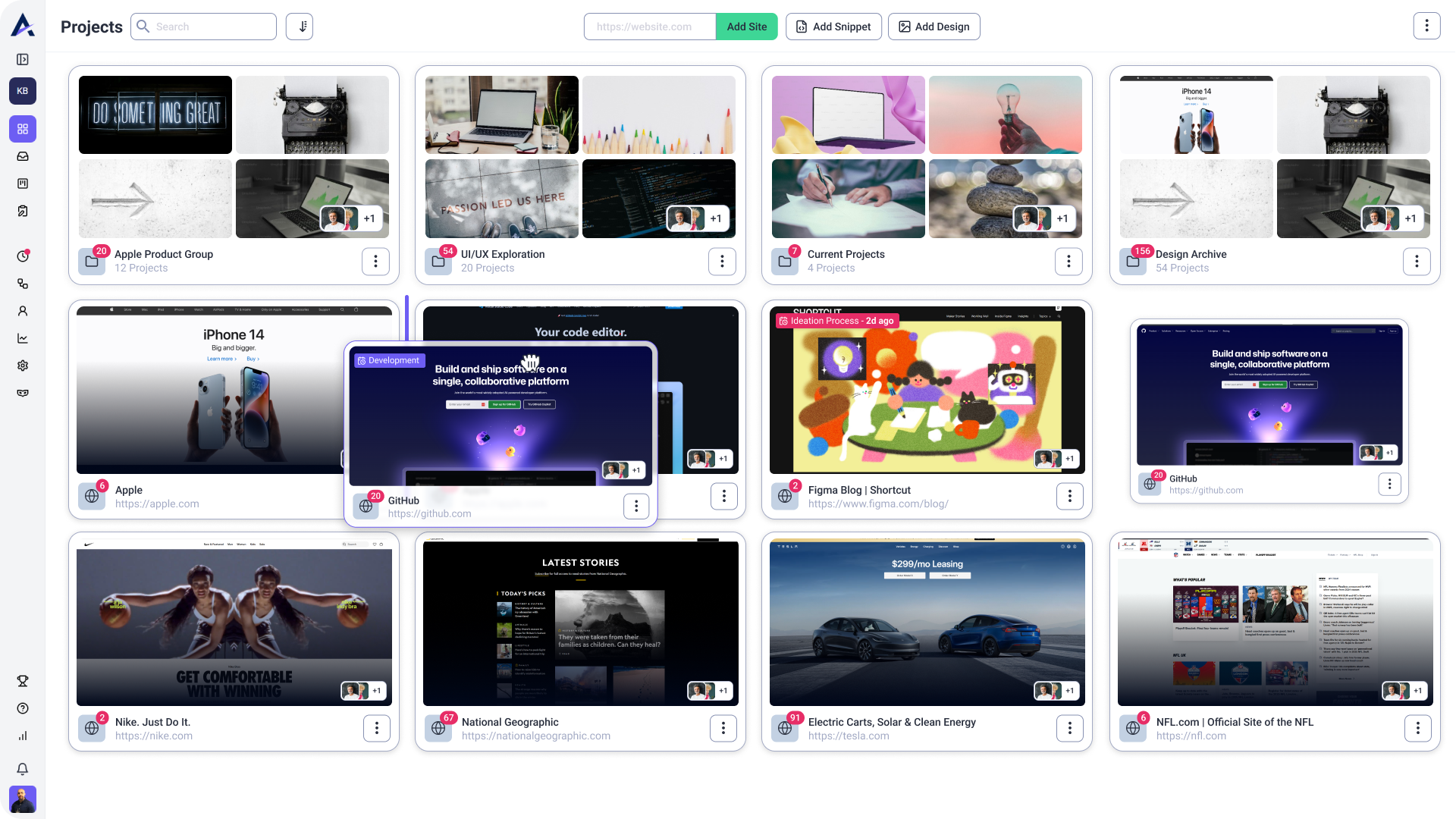The height and width of the screenshot is (819, 1456).
Task: Open options menu for Figma Blog card
Action: pyautogui.click(x=1070, y=496)
